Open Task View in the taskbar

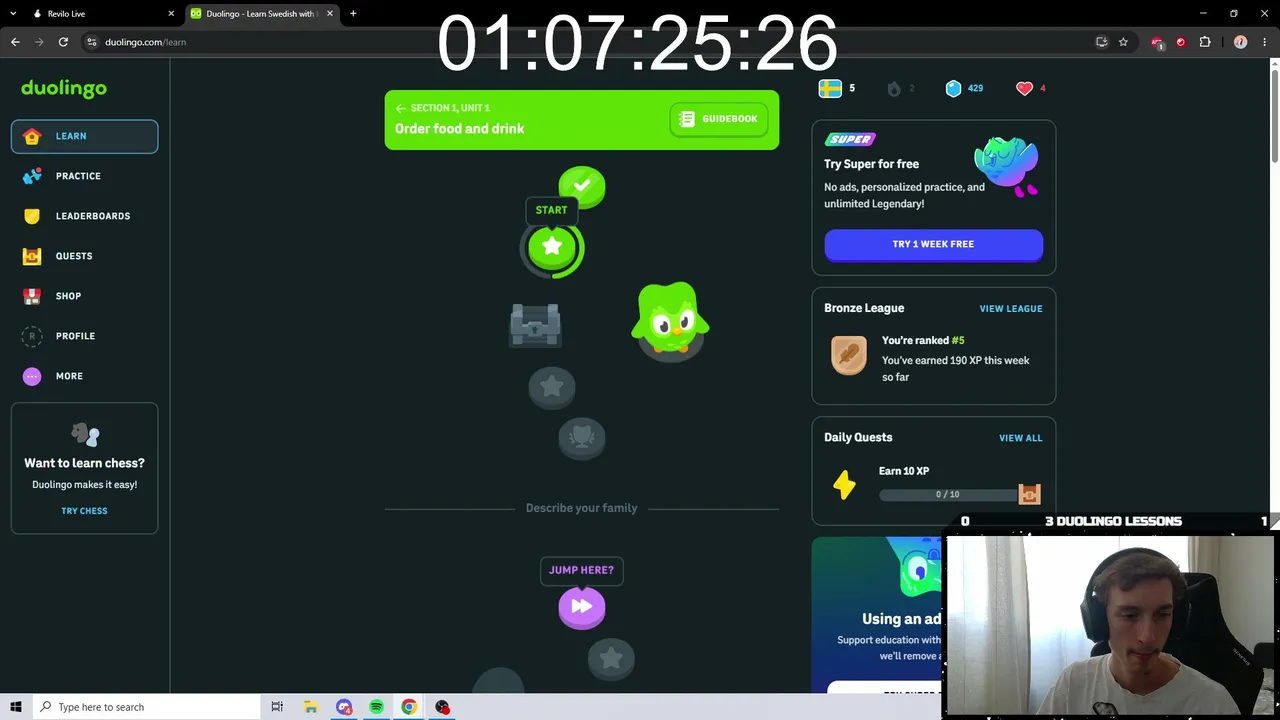[277, 707]
